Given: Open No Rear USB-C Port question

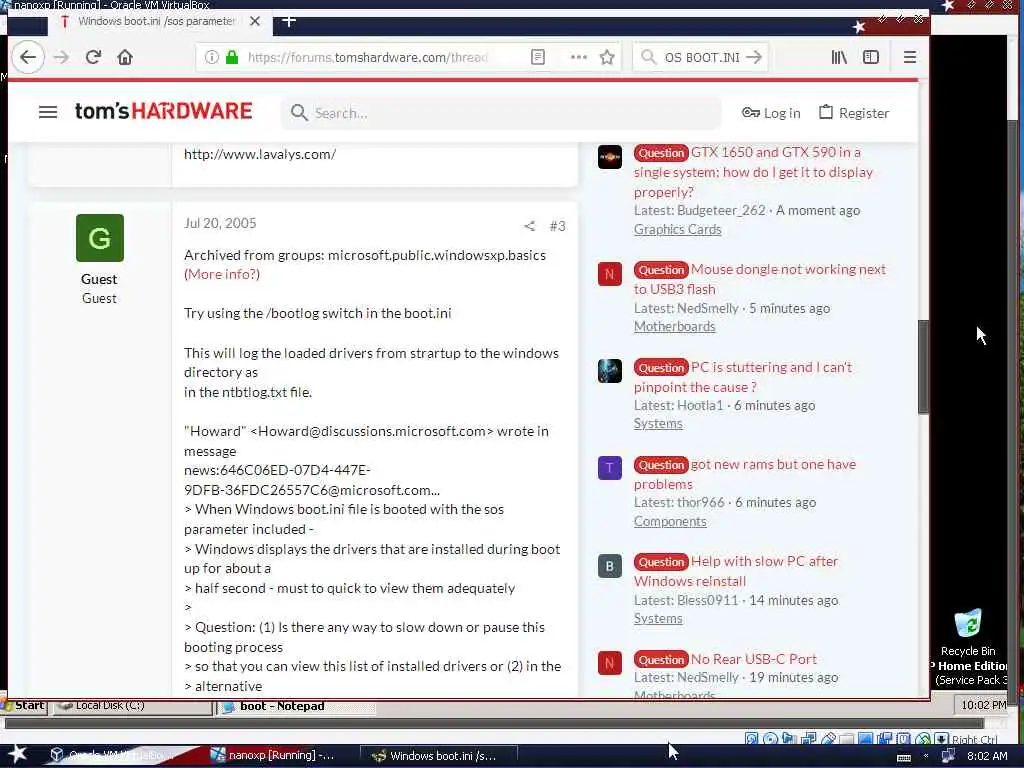Looking at the screenshot, I should (x=726, y=659).
